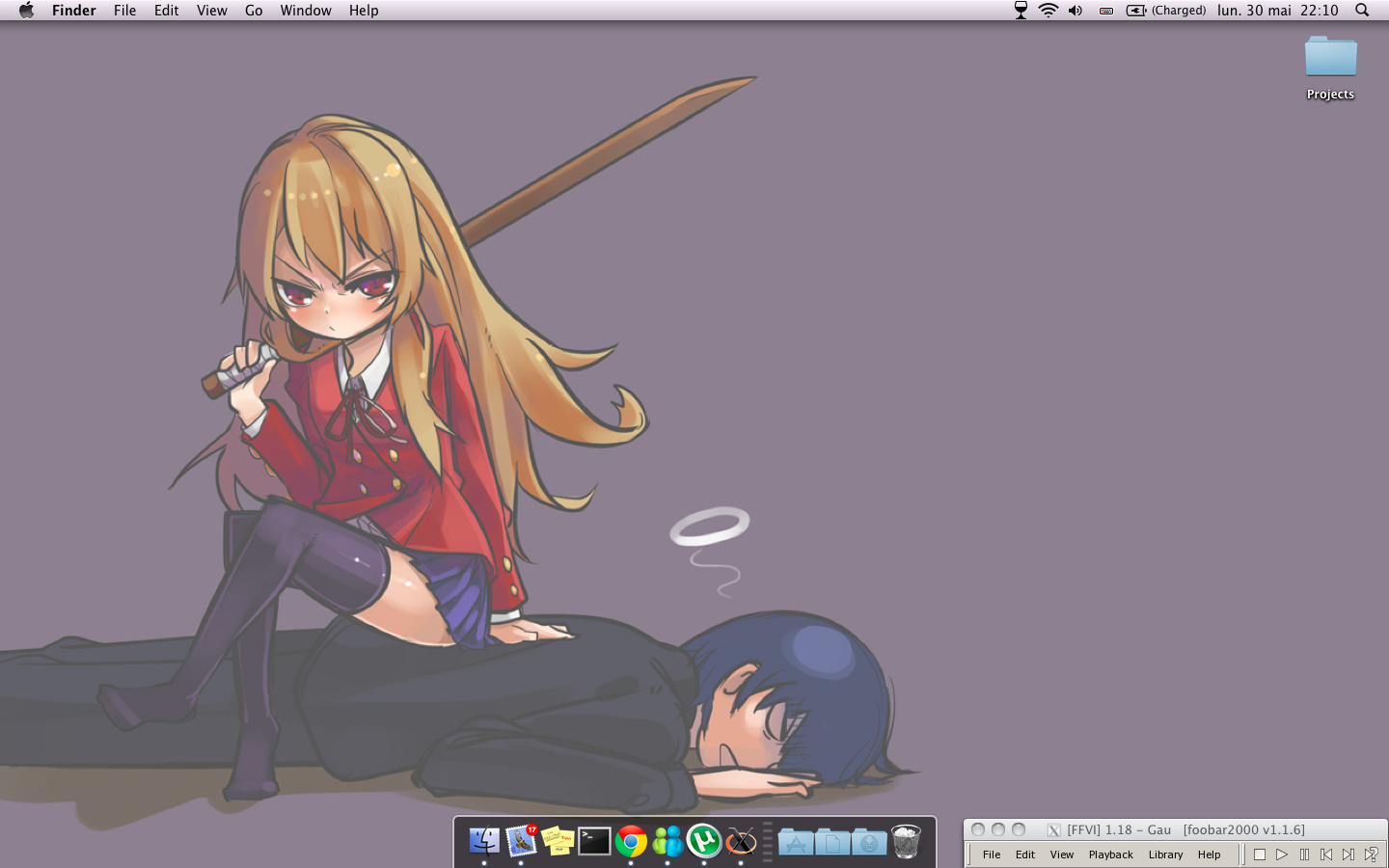The height and width of the screenshot is (868, 1389).
Task: Click the Play button in foobar2000
Action: tap(1282, 854)
